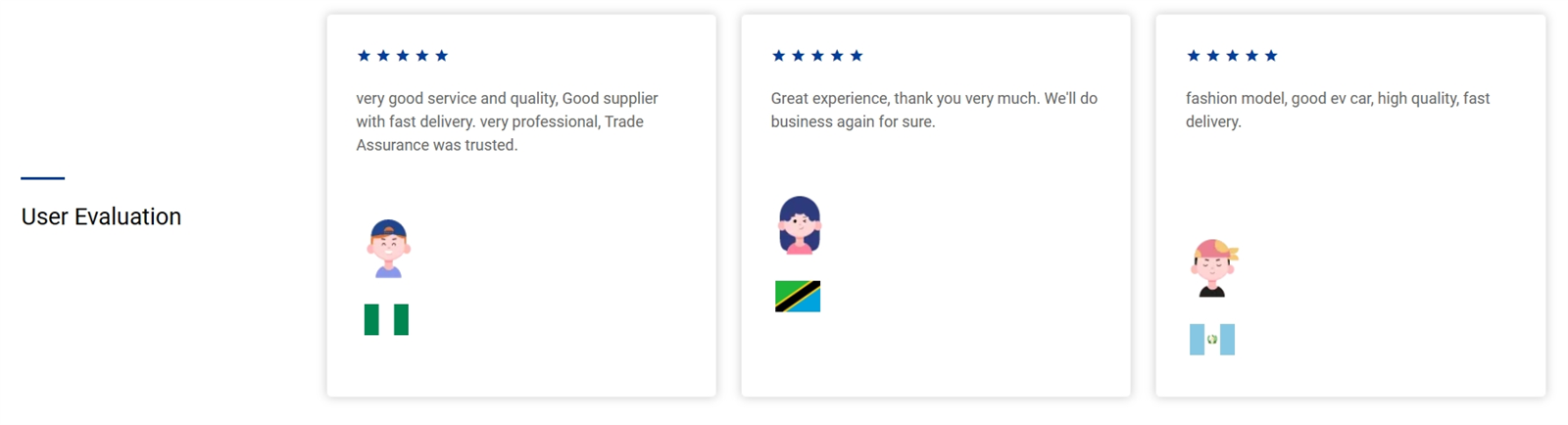Click the Tanzanian flag icon
The width and height of the screenshot is (1568, 425).
(x=798, y=297)
